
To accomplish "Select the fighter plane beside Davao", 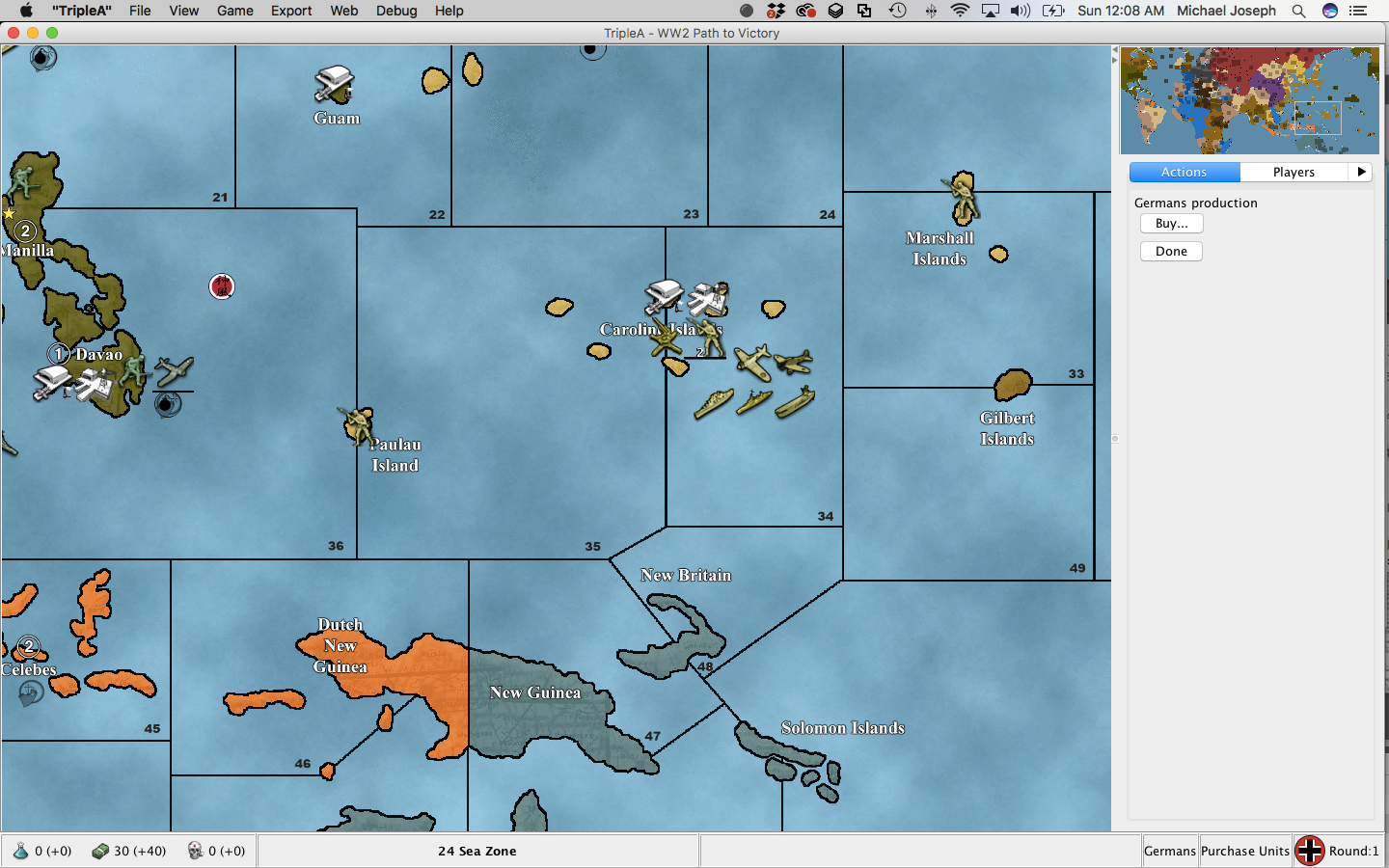I will [x=174, y=371].
